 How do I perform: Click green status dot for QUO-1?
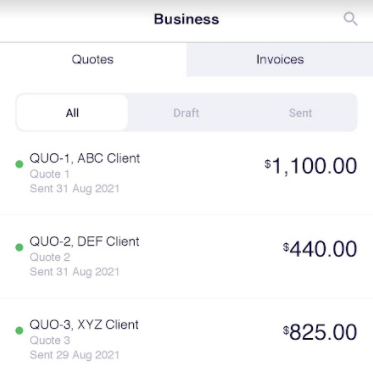pos(19,164)
